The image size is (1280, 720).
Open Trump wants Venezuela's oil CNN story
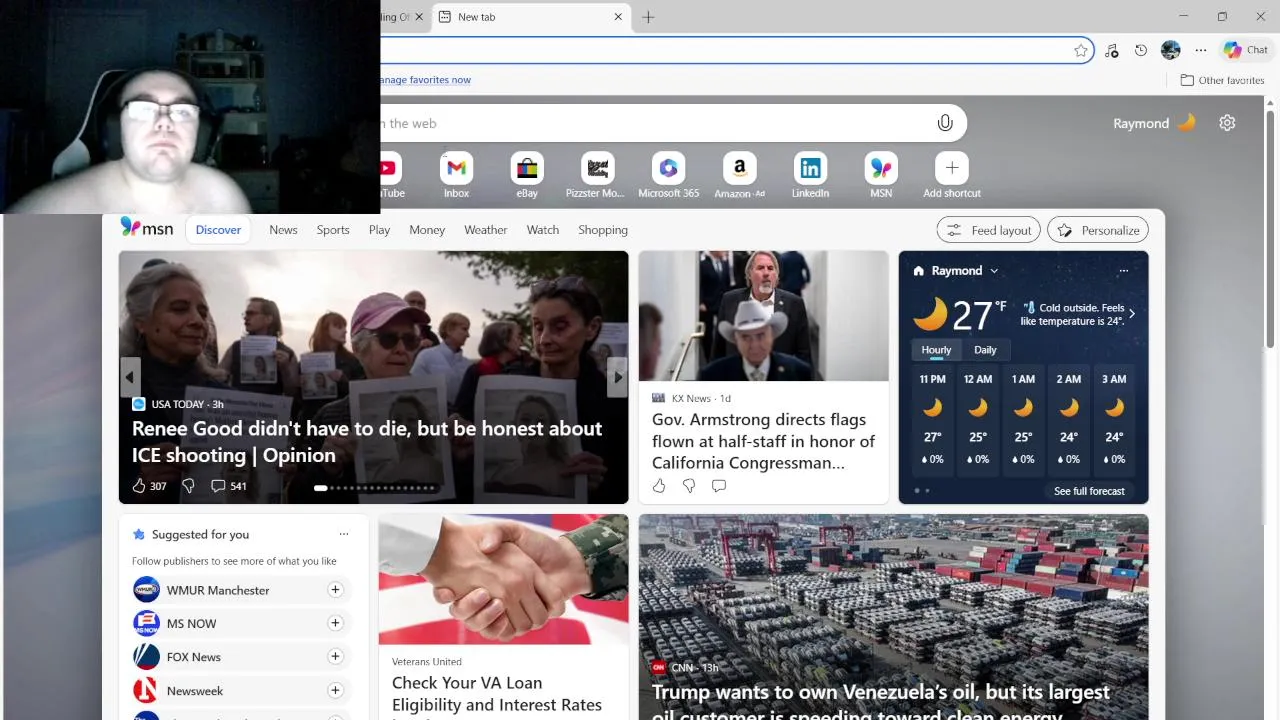tap(881, 702)
